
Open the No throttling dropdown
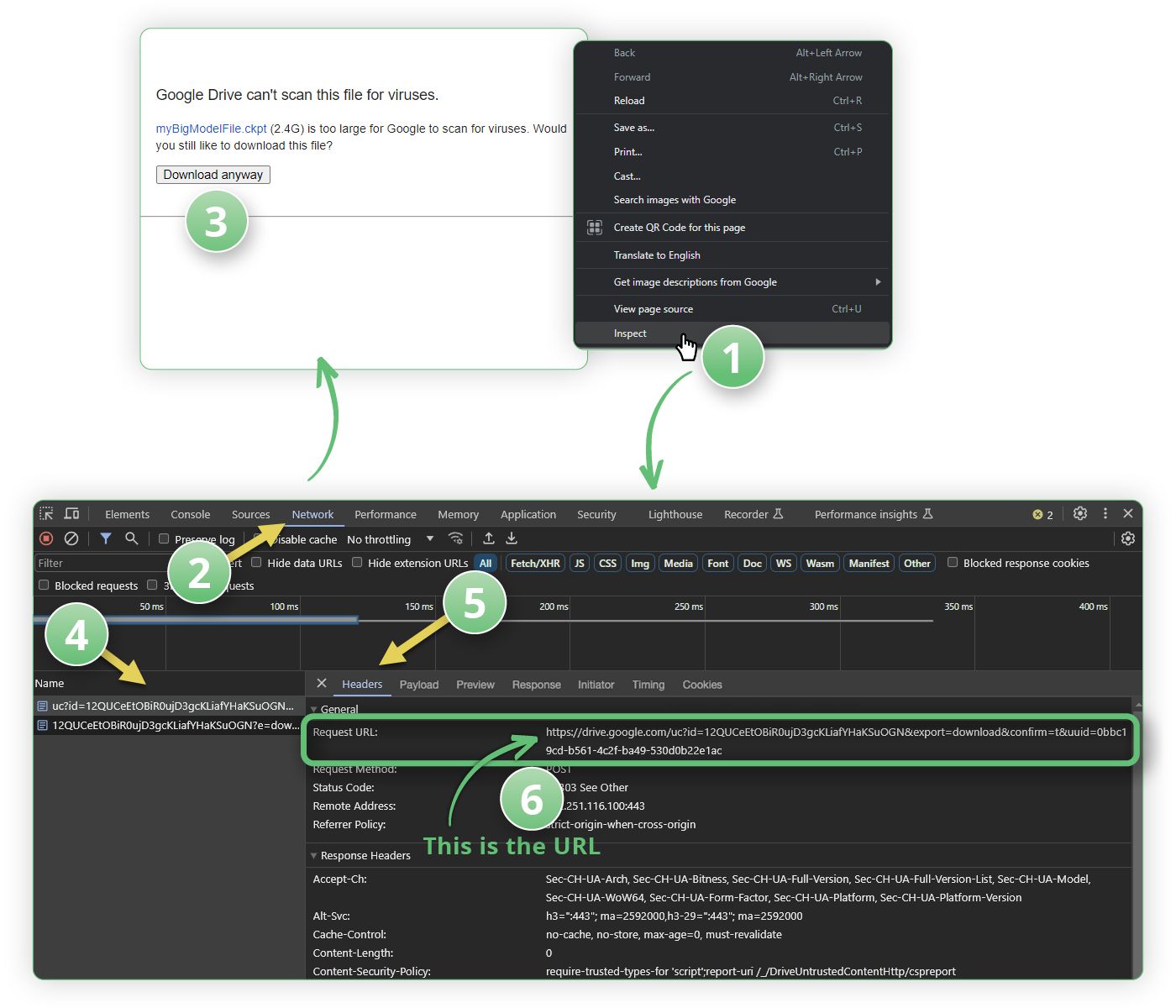[x=390, y=539]
